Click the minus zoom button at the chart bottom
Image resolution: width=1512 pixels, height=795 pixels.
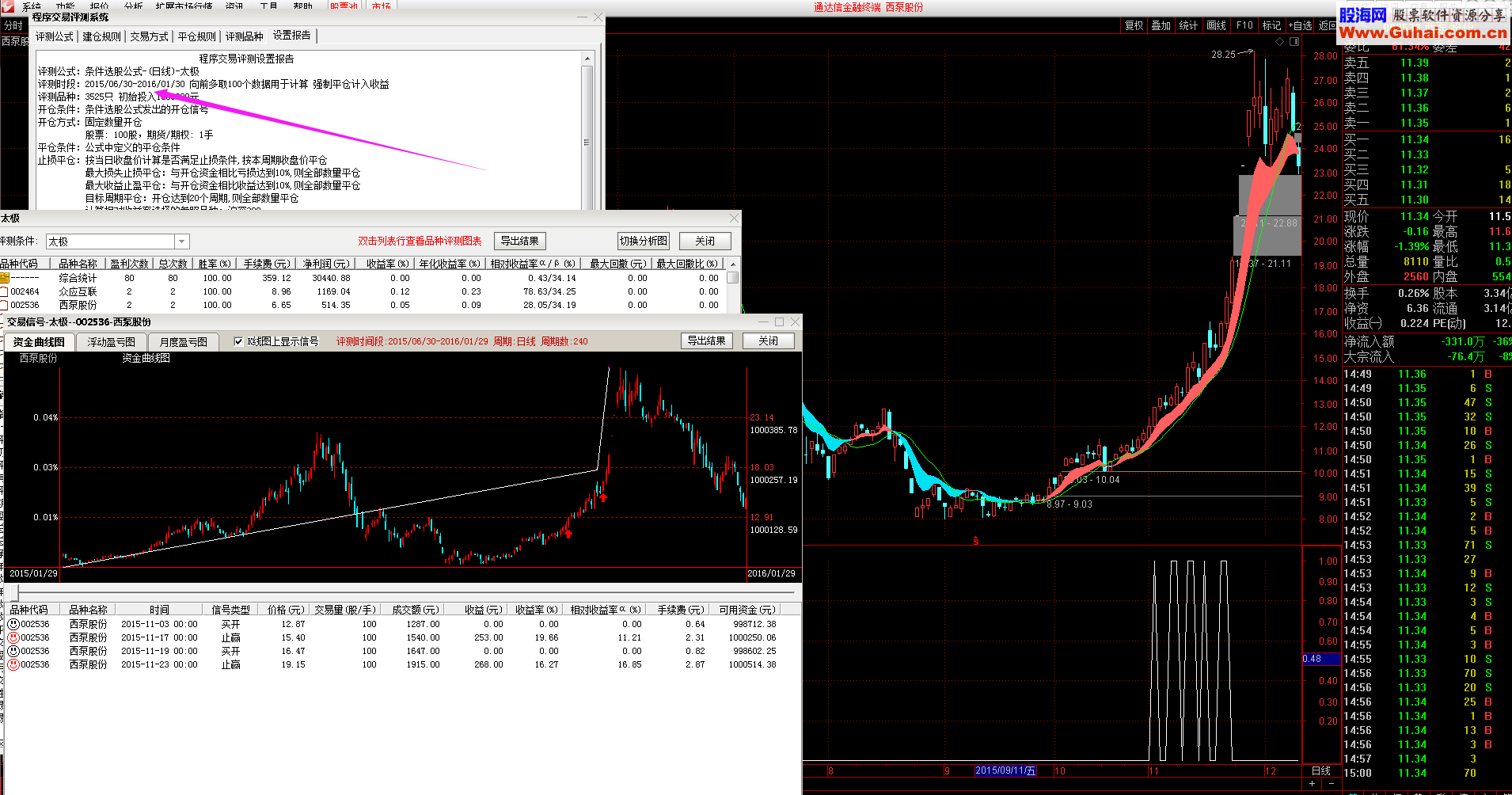pos(1331,784)
